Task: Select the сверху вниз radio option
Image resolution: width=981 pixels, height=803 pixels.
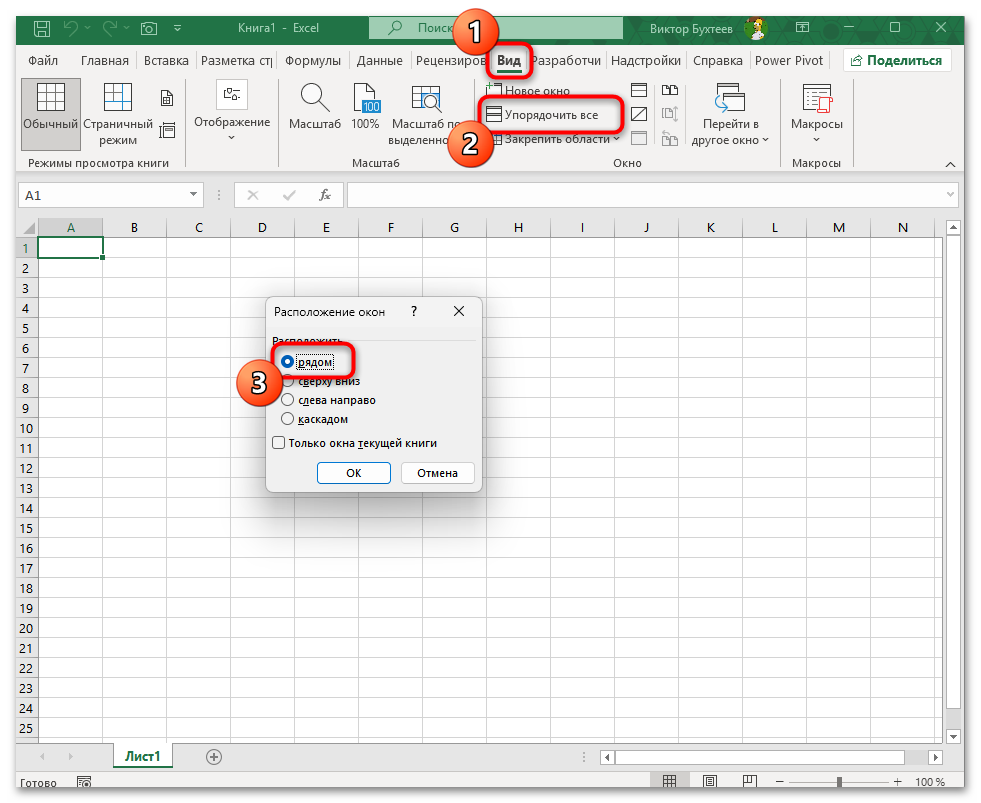Action: tap(288, 380)
